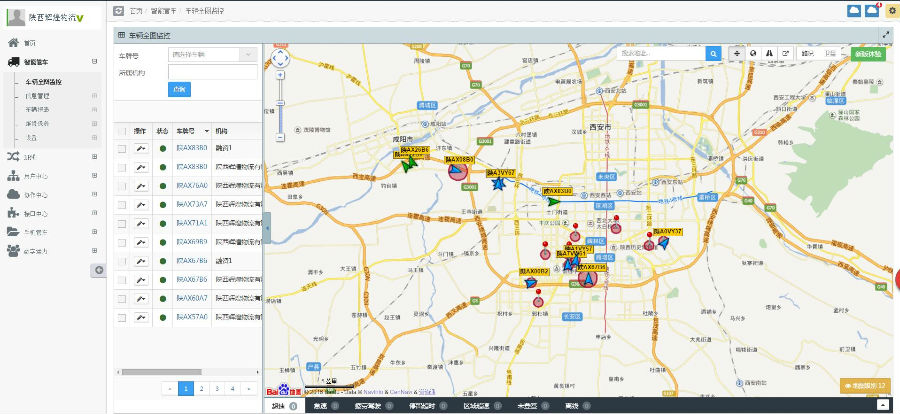Click the sort arrow on 车牌号 column
This screenshot has width=900, height=414.
(x=207, y=131)
